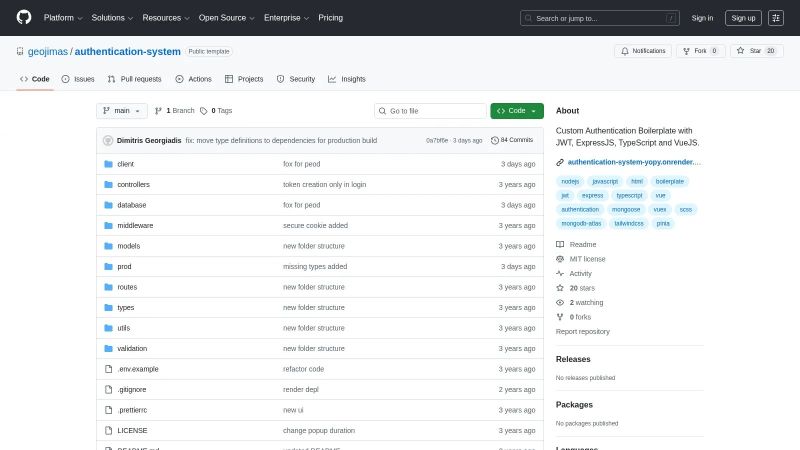Viewport: 800px width, 450px height.
Task: Click the prod folder icon
Action: [x=108, y=266]
